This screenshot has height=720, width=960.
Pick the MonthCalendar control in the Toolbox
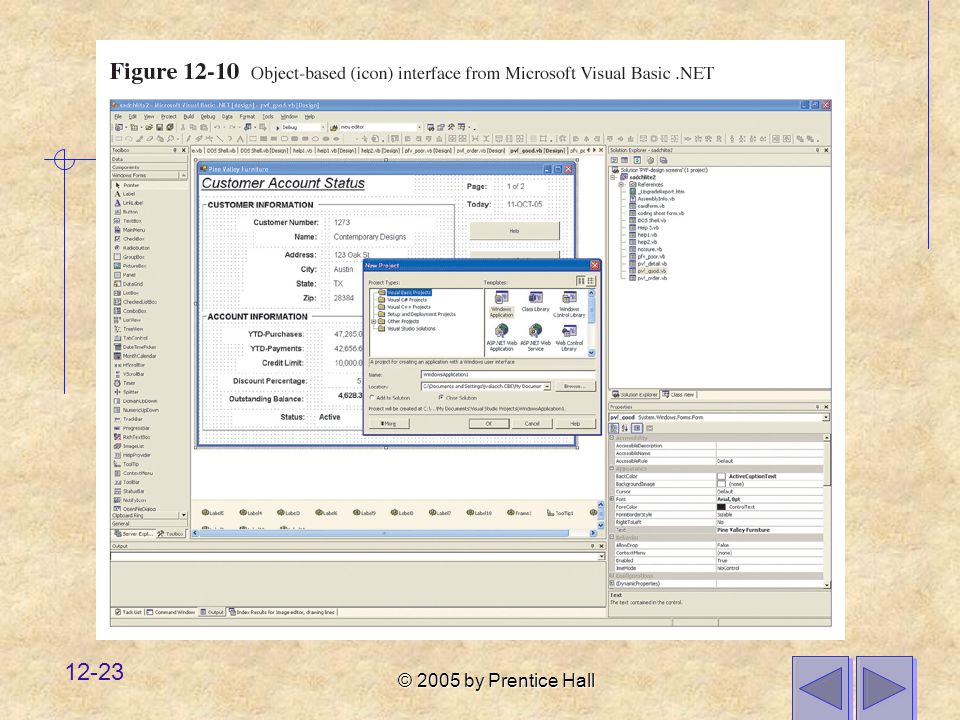(x=135, y=356)
